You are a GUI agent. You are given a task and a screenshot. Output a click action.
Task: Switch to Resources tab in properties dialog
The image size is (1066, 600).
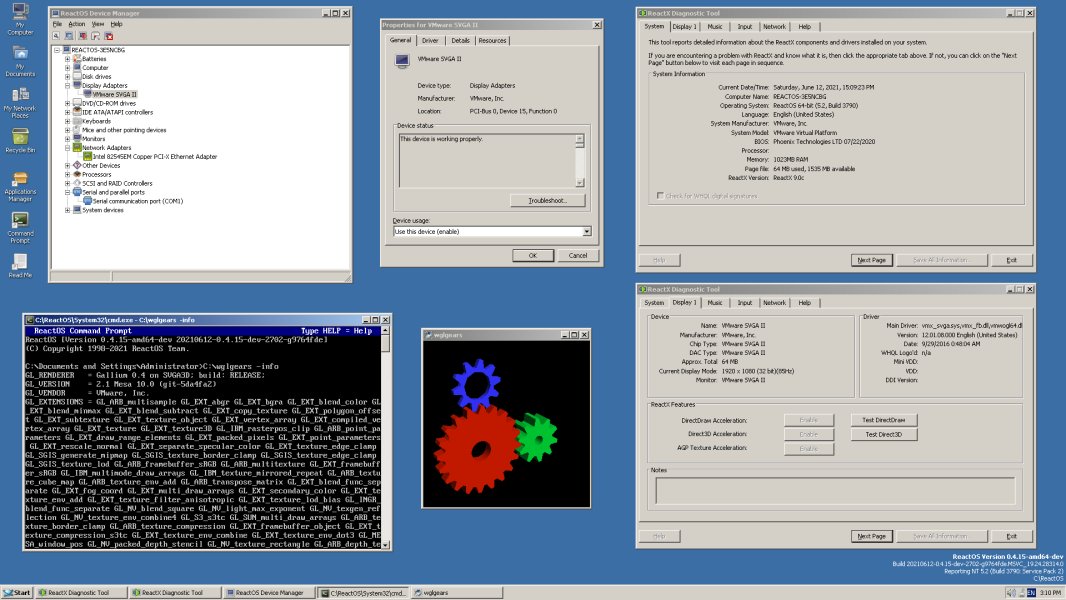(x=492, y=41)
